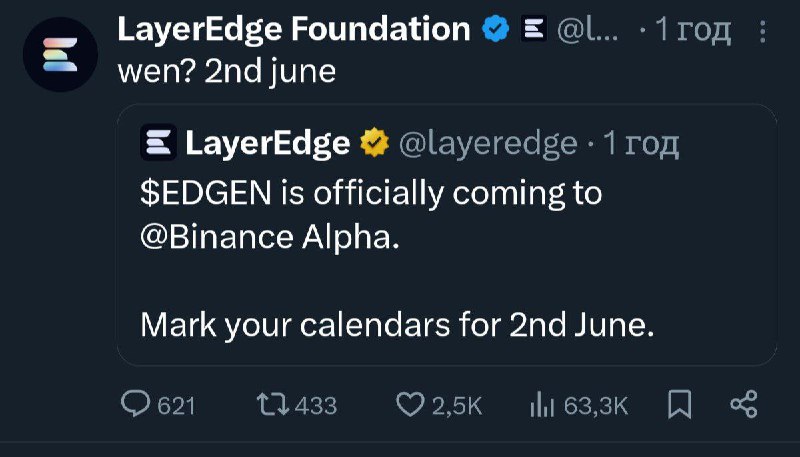Viewport: 800px width, 457px height.
Task: Open the quoted tweet via its 'Mark your calendars' text
Action: pyautogui.click(x=397, y=325)
